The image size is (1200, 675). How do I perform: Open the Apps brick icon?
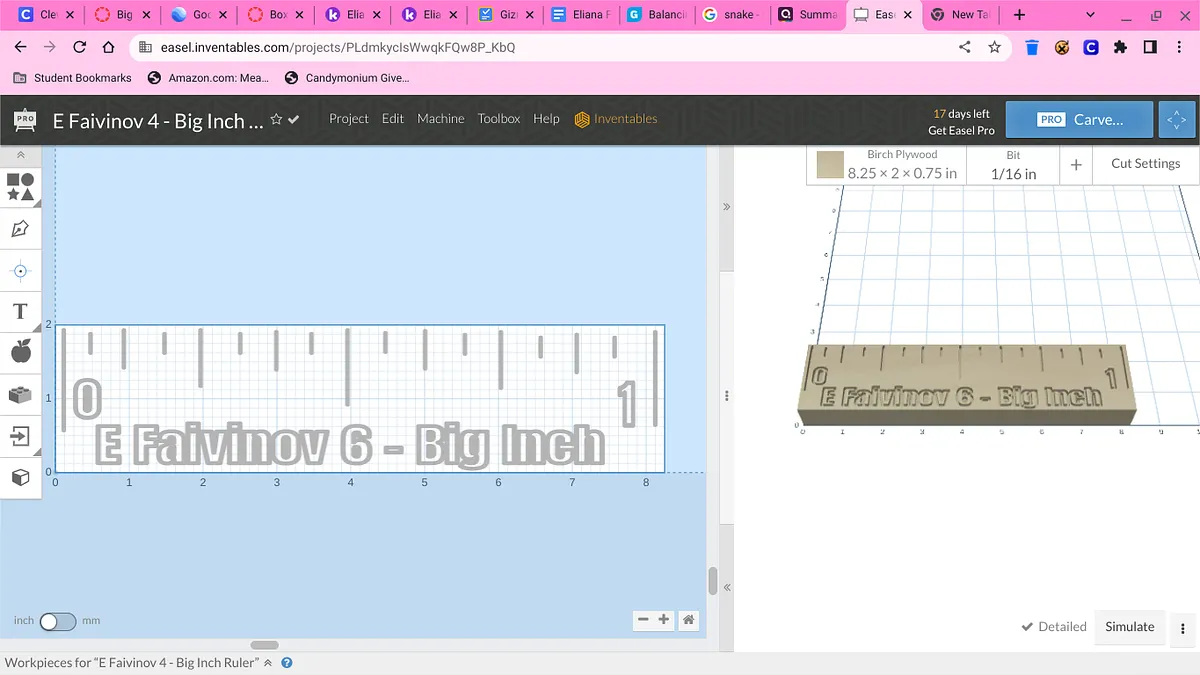click(x=20, y=394)
